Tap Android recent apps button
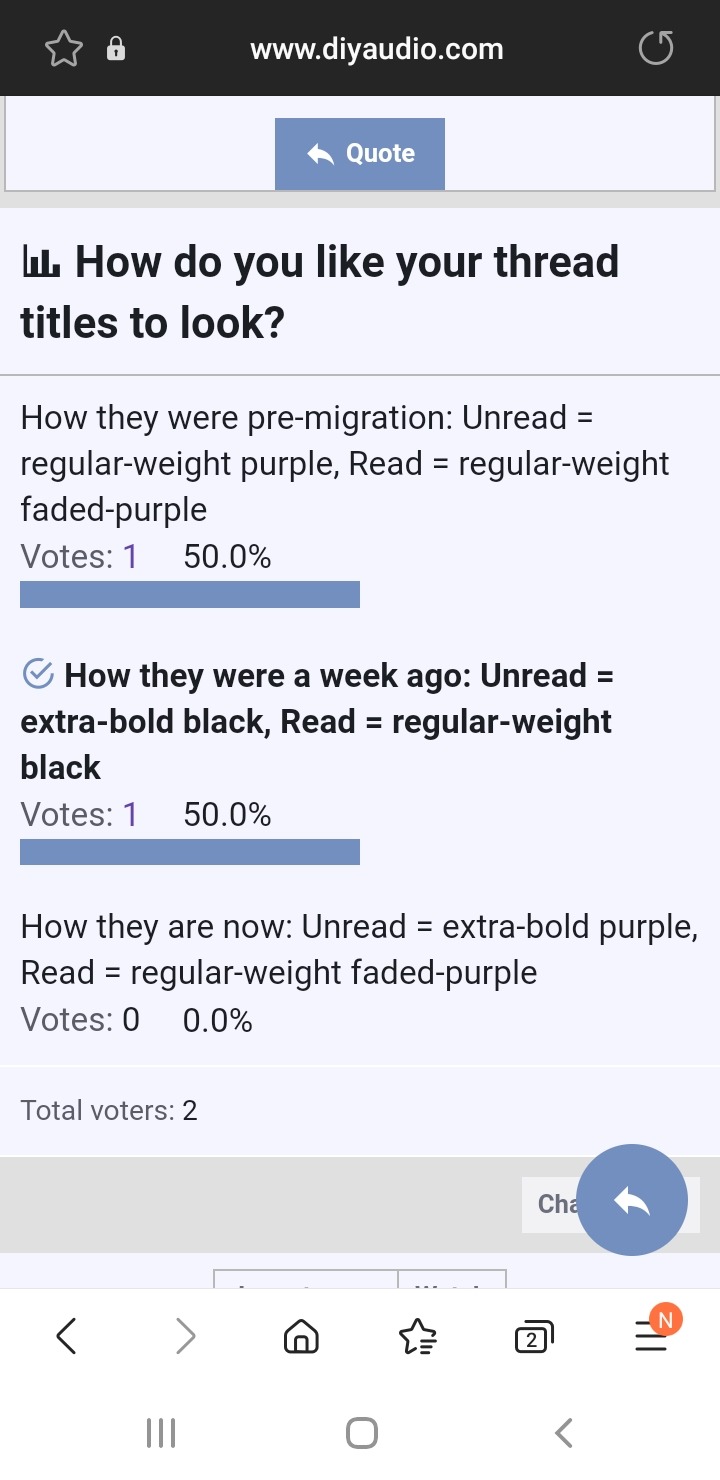The image size is (720, 1480). 161,1433
